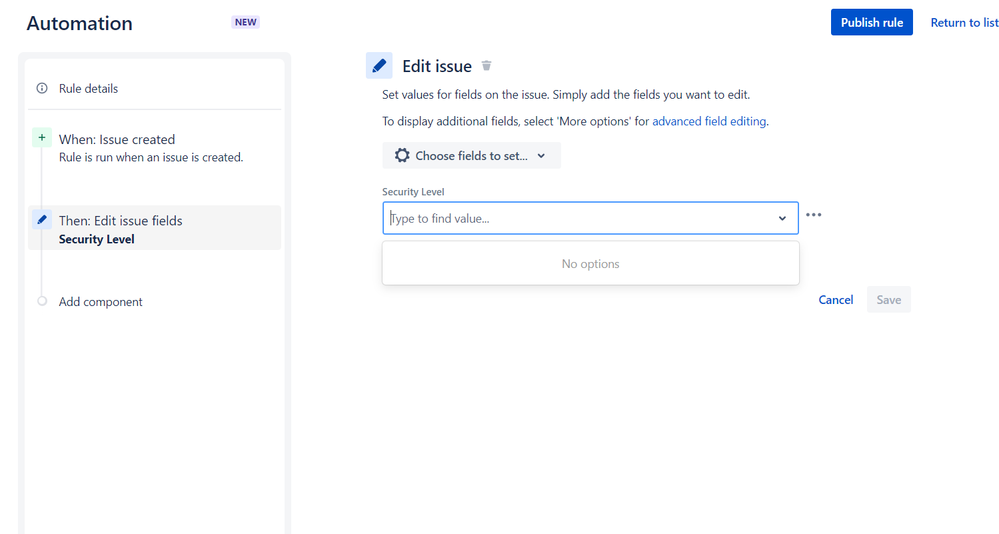The image size is (999, 534).
Task: Click the pencil icon beside Then: Edit issue fields
Action: click(x=42, y=220)
